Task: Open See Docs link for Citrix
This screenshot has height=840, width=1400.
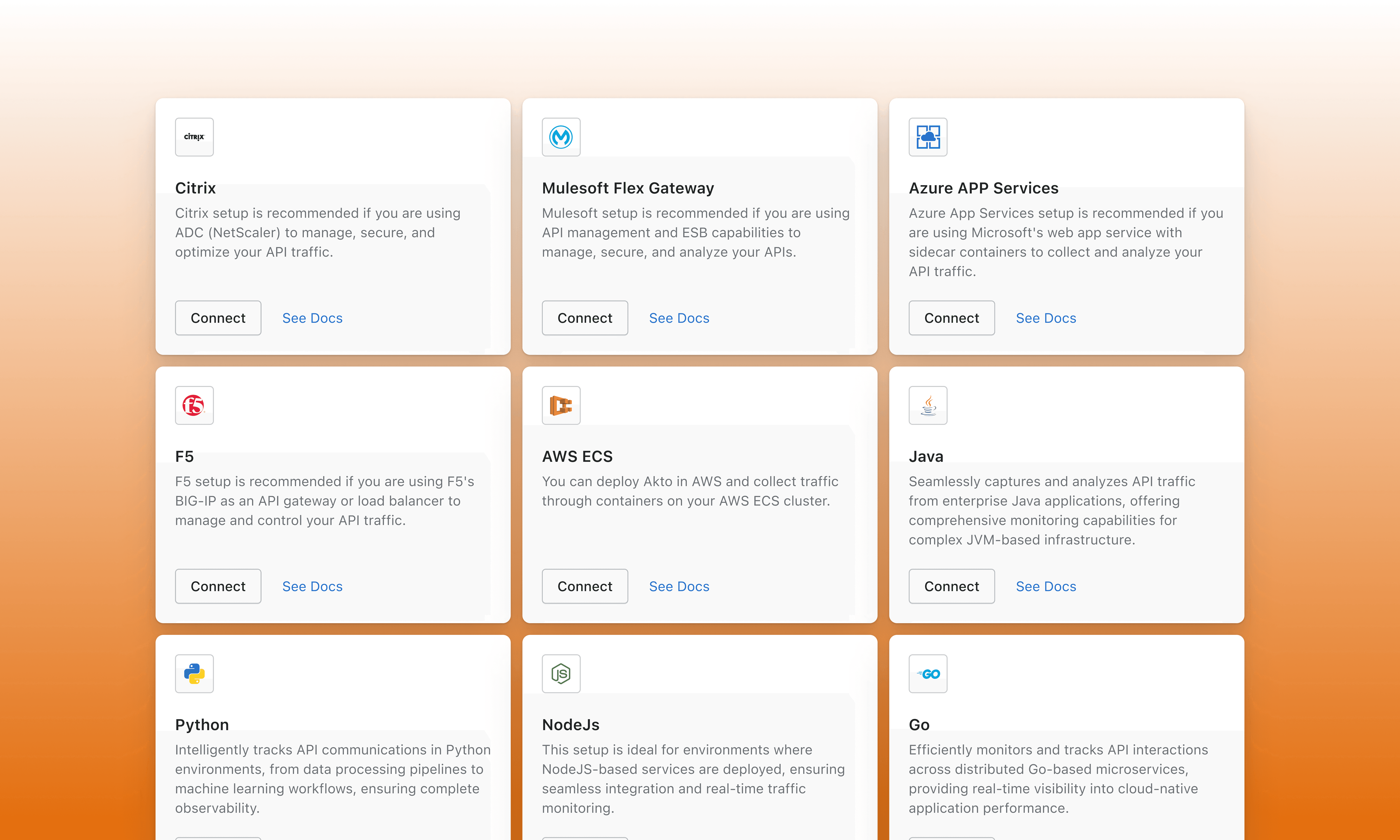Action: click(x=312, y=318)
